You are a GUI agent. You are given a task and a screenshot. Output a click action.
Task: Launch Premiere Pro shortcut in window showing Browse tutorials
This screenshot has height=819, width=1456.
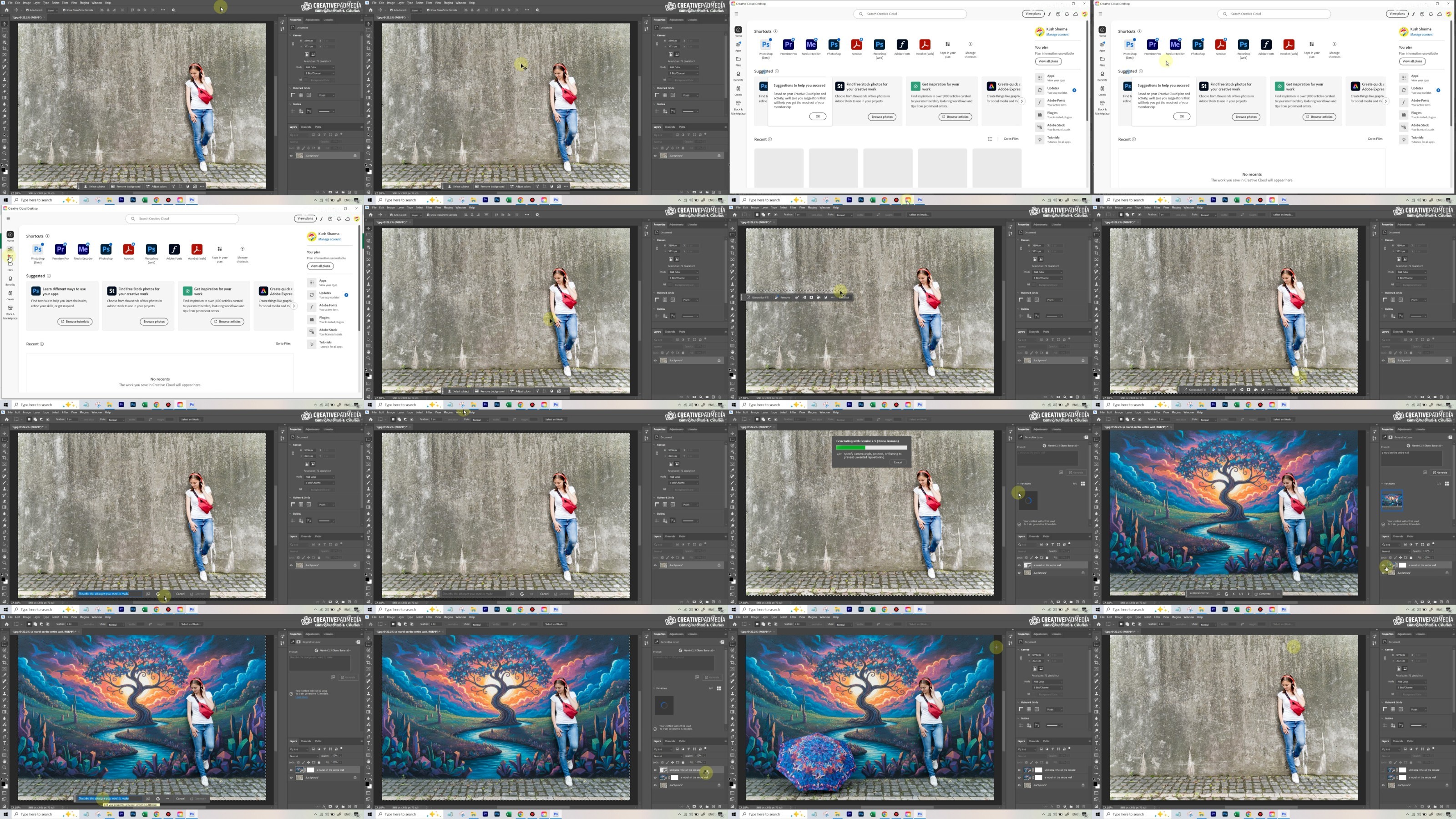pos(61,250)
